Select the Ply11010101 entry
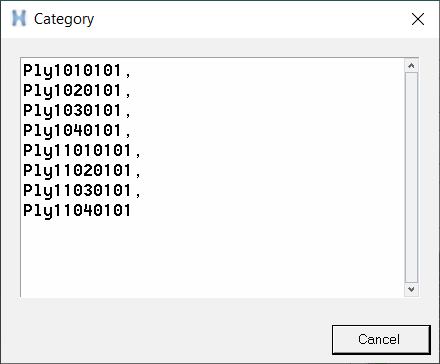440x364 pixels. [x=77, y=151]
